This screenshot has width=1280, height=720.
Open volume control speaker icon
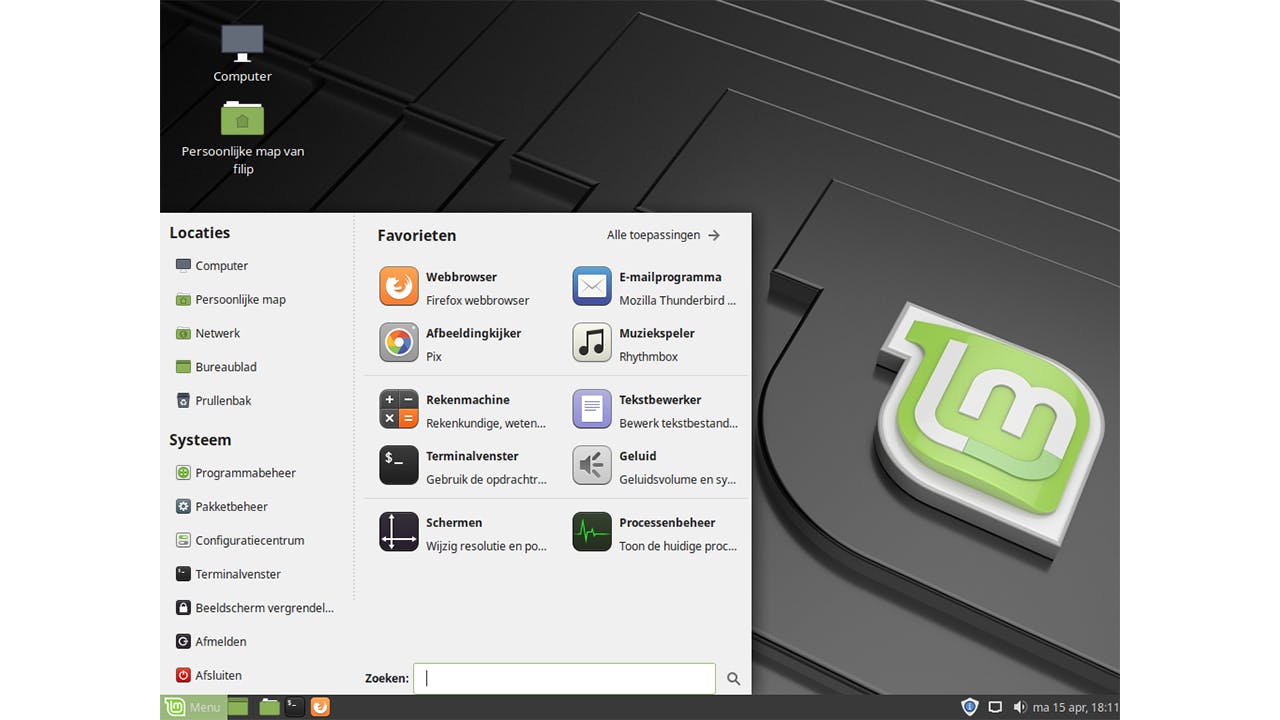click(x=1020, y=707)
